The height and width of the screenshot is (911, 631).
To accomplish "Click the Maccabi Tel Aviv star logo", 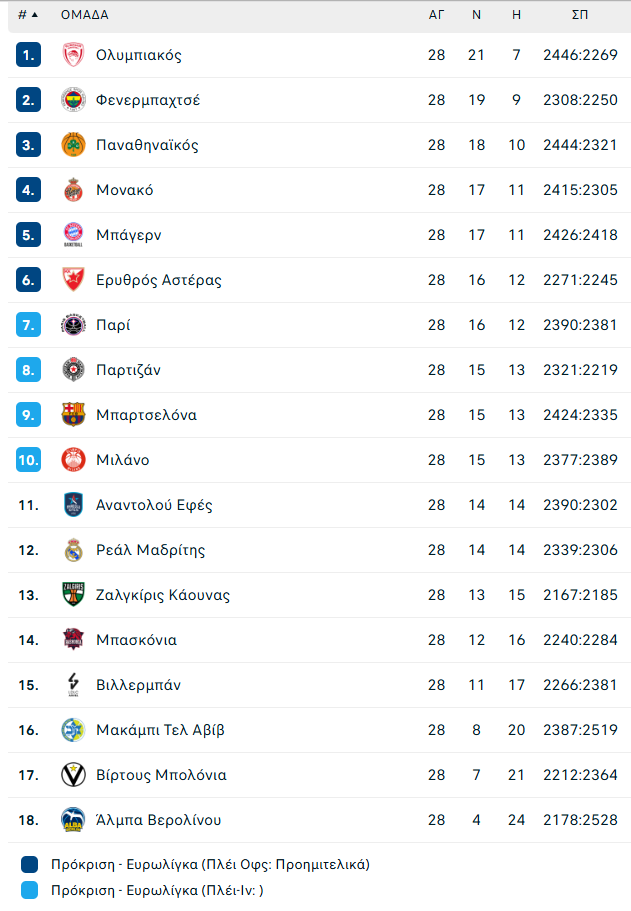I will [73, 730].
